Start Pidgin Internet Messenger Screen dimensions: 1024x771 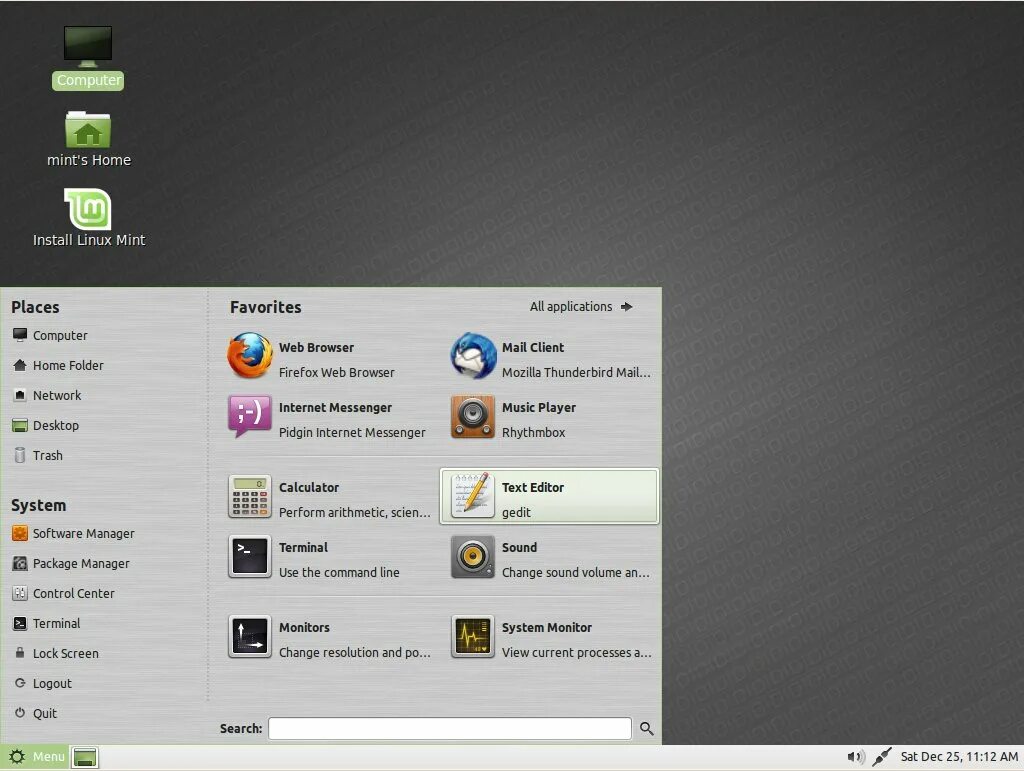click(328, 420)
